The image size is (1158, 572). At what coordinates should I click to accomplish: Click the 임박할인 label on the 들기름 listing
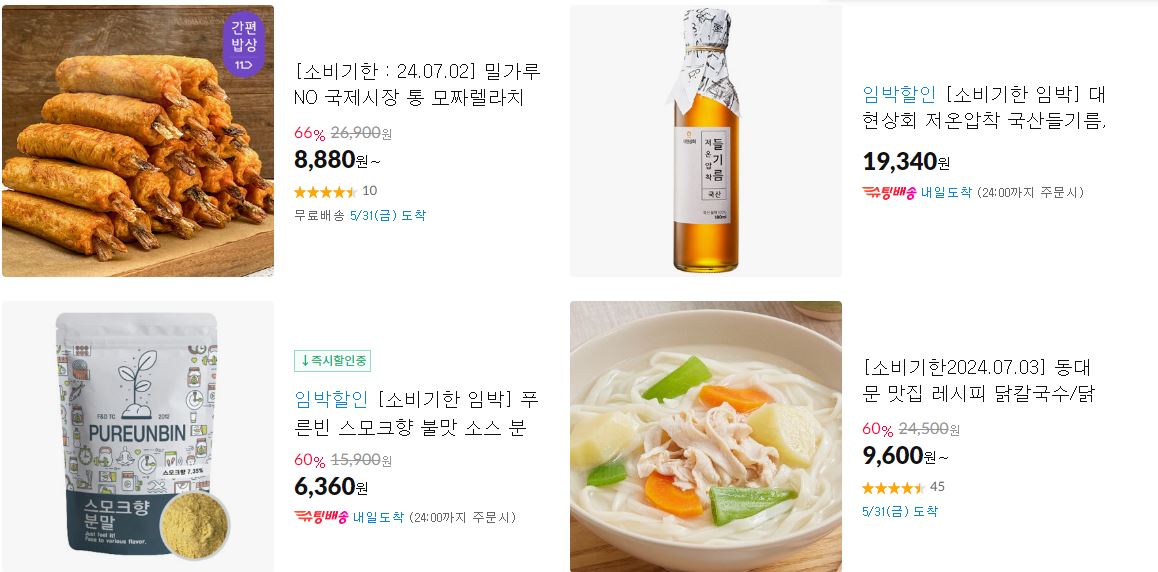pyautogui.click(x=899, y=94)
